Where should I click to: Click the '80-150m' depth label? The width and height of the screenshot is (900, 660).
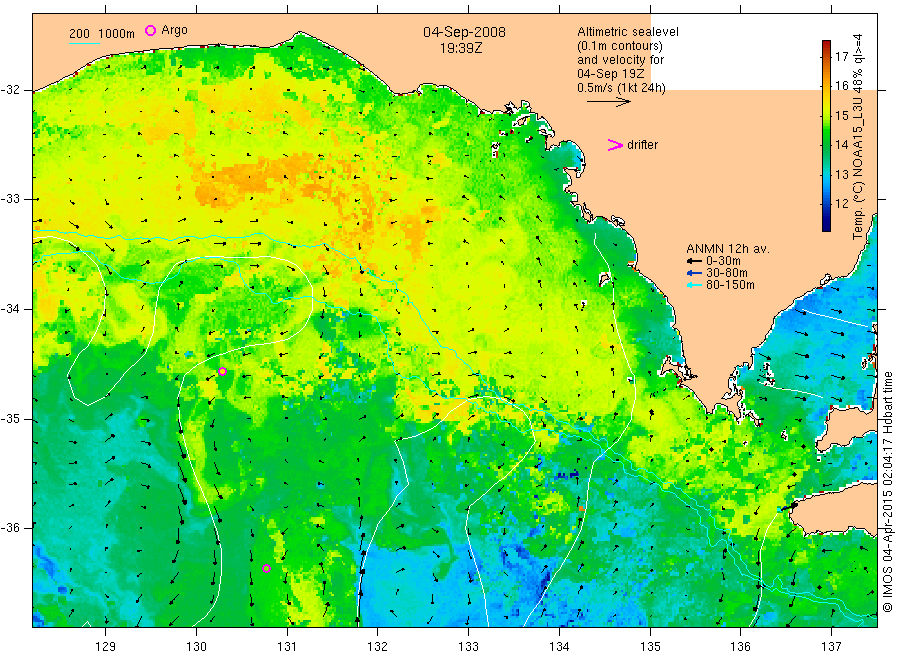(730, 285)
